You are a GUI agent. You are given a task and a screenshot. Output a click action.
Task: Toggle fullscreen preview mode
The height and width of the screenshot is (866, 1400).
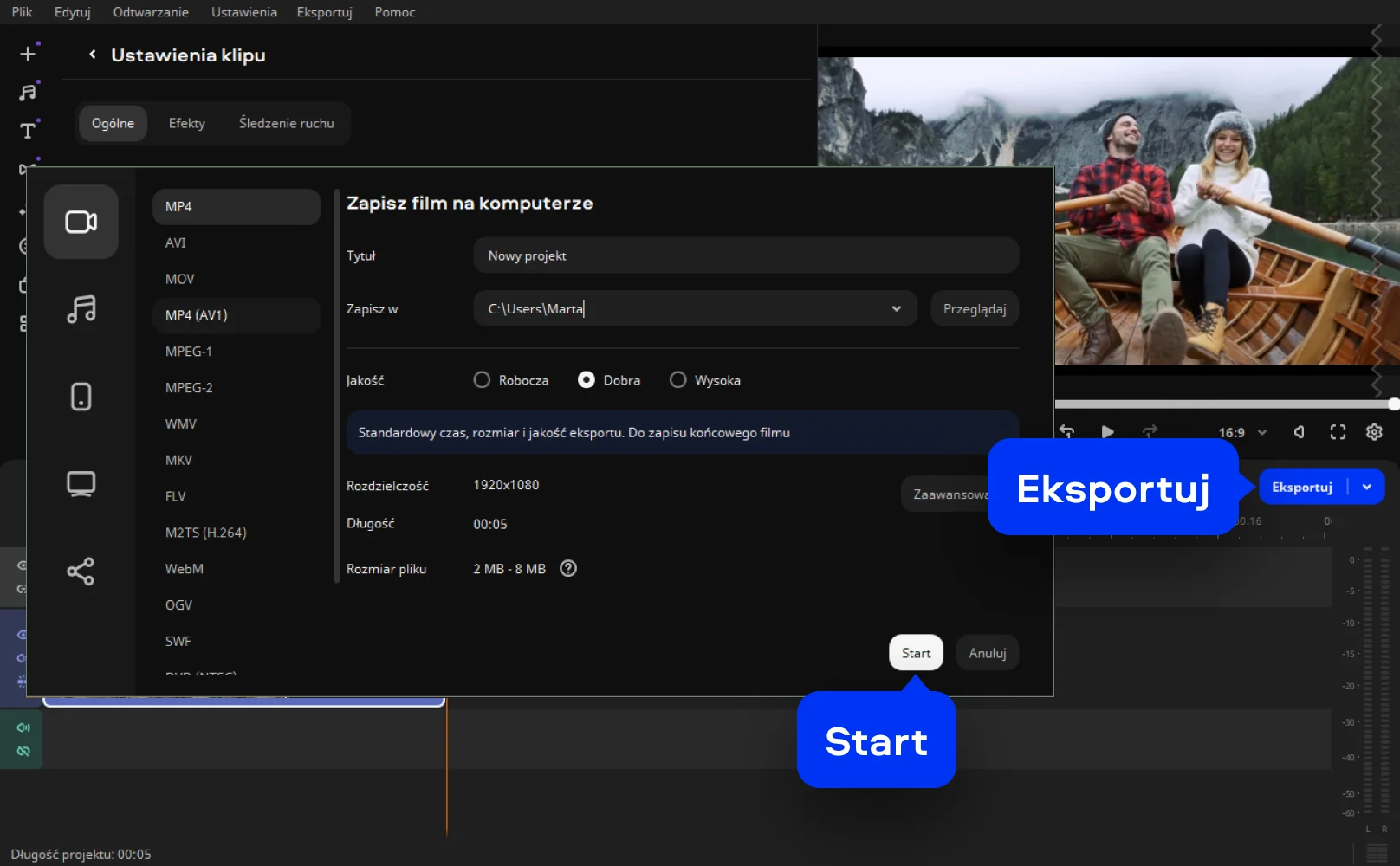[x=1338, y=432]
